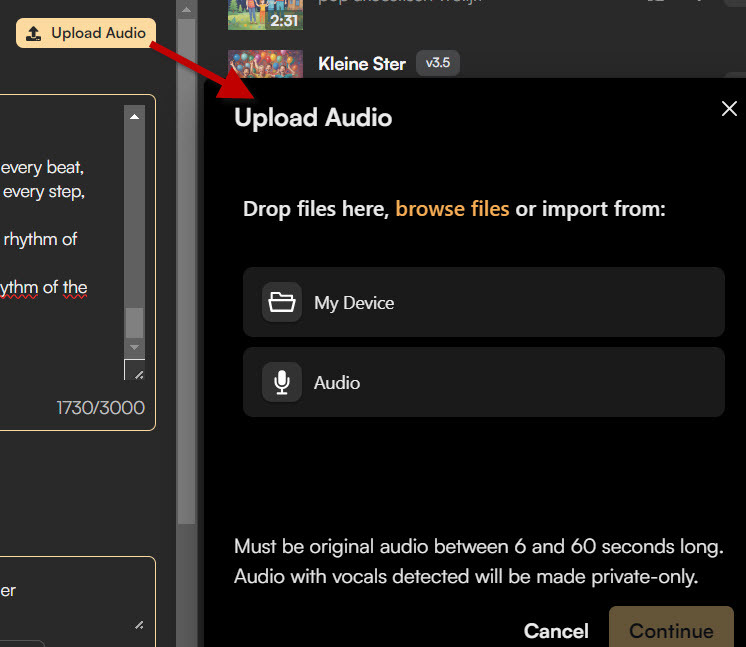This screenshot has width=746, height=647.
Task: Click the lyrics box scroll-up arrow
Action: pos(134,116)
